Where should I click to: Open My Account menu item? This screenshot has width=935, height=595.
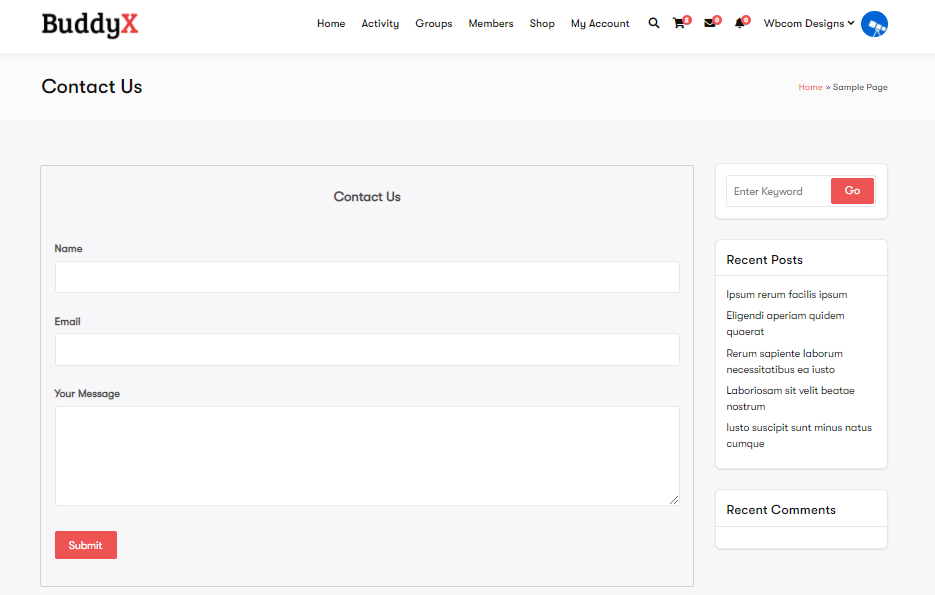click(600, 23)
